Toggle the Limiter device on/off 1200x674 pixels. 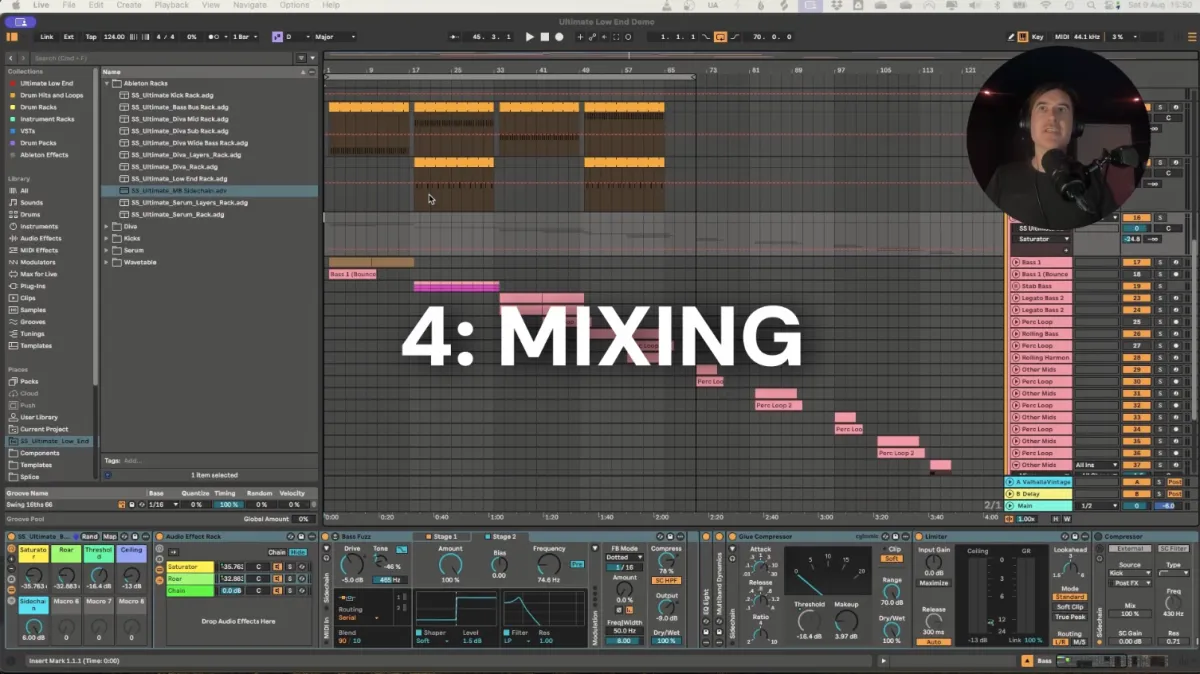click(x=919, y=537)
